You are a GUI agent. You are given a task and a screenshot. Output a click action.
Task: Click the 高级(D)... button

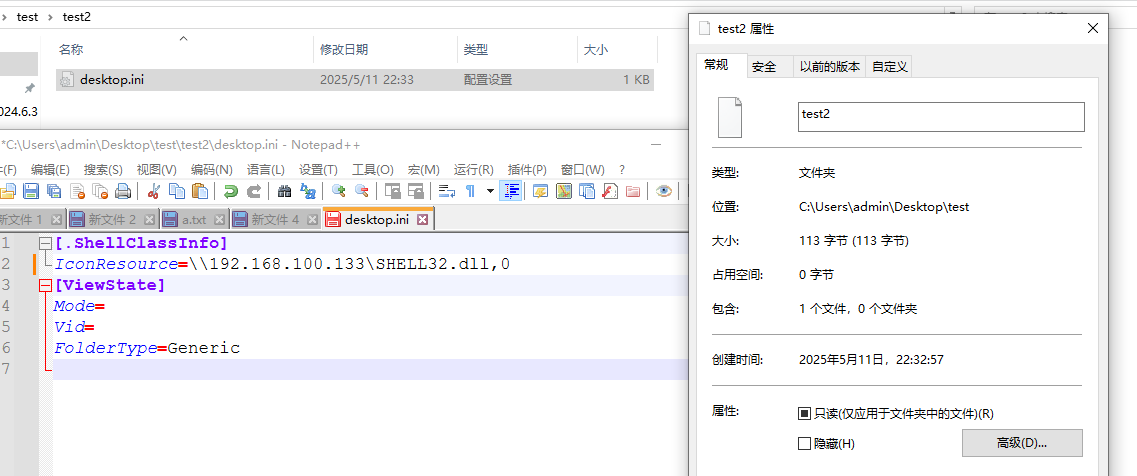coord(1022,443)
